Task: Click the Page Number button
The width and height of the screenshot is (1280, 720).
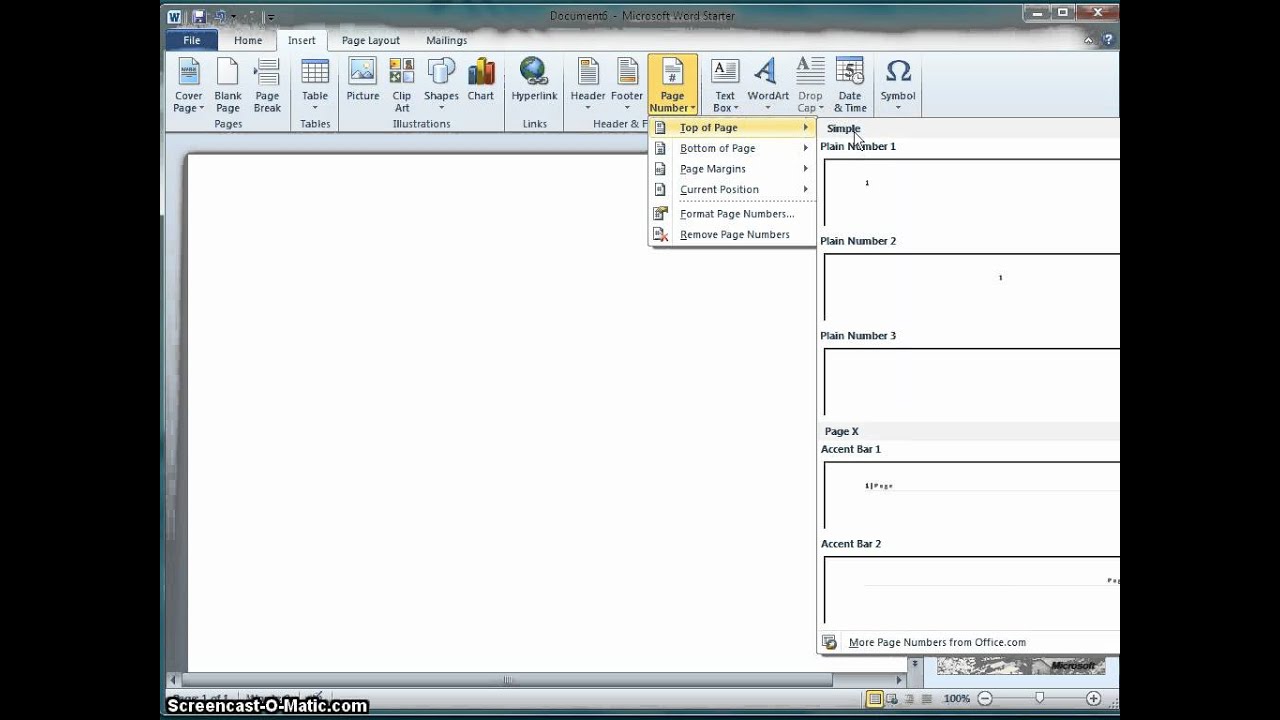Action: click(672, 86)
